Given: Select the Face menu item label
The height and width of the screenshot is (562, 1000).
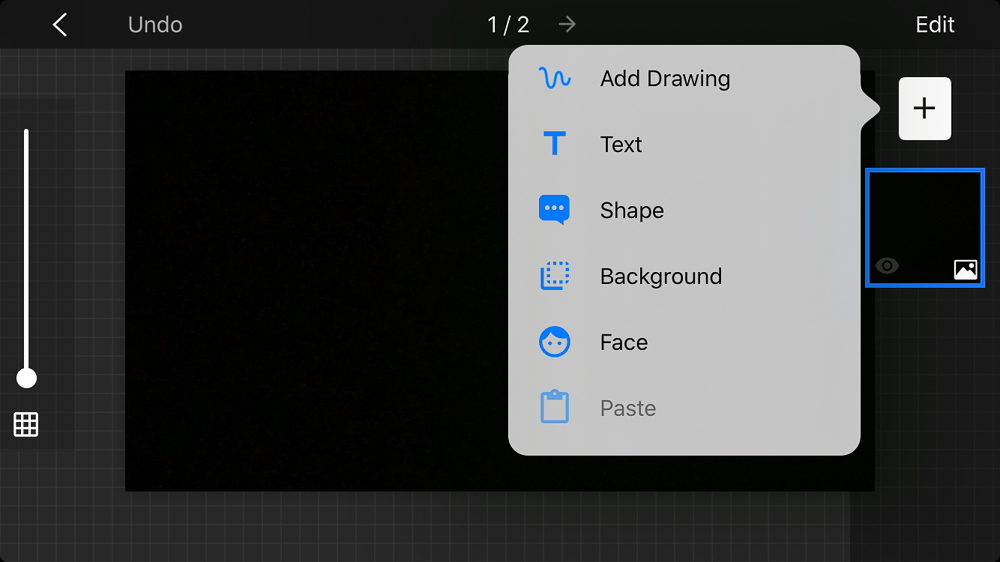Looking at the screenshot, I should [x=624, y=342].
